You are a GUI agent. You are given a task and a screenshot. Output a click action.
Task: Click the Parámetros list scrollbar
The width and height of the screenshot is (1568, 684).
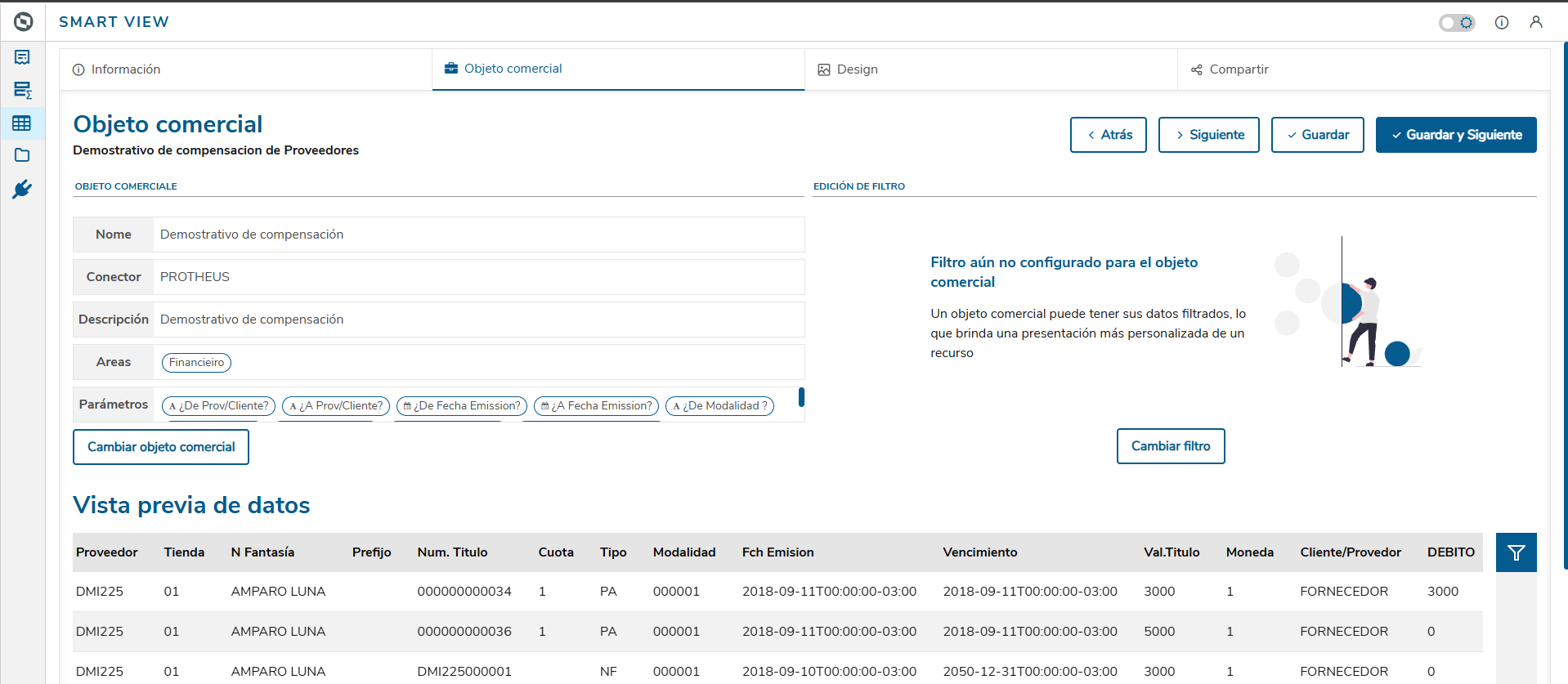(801, 397)
